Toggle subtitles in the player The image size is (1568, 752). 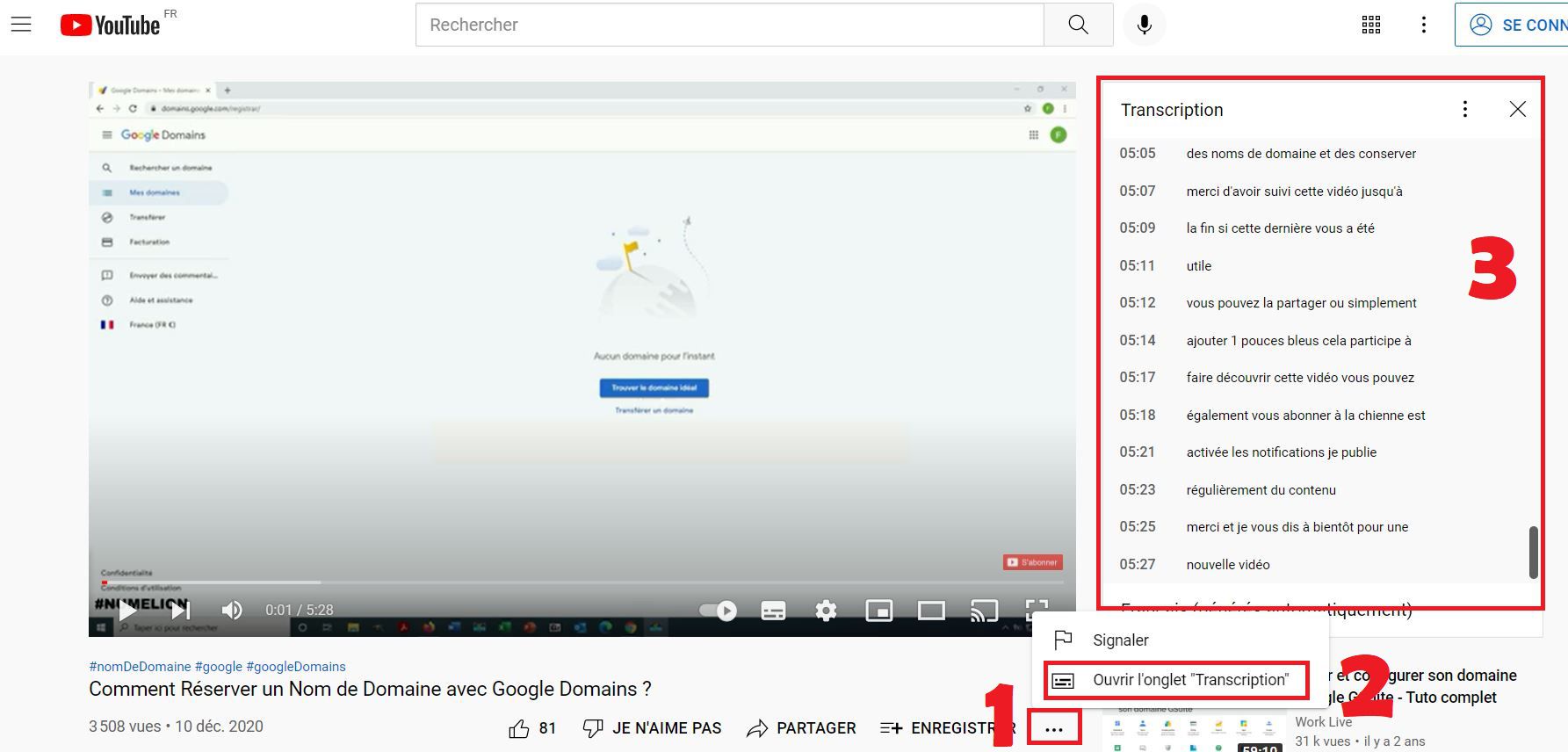[773, 611]
